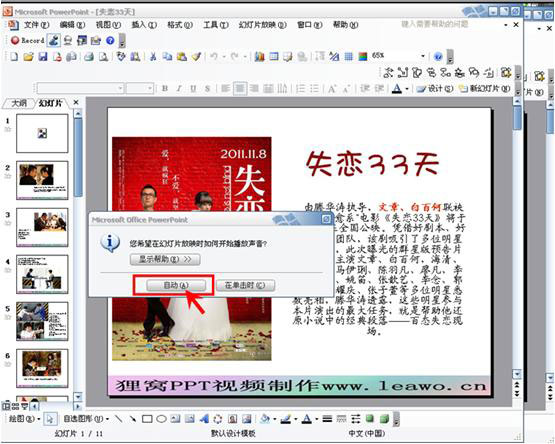Open the Fill Color dropdown arrow

[275, 419]
